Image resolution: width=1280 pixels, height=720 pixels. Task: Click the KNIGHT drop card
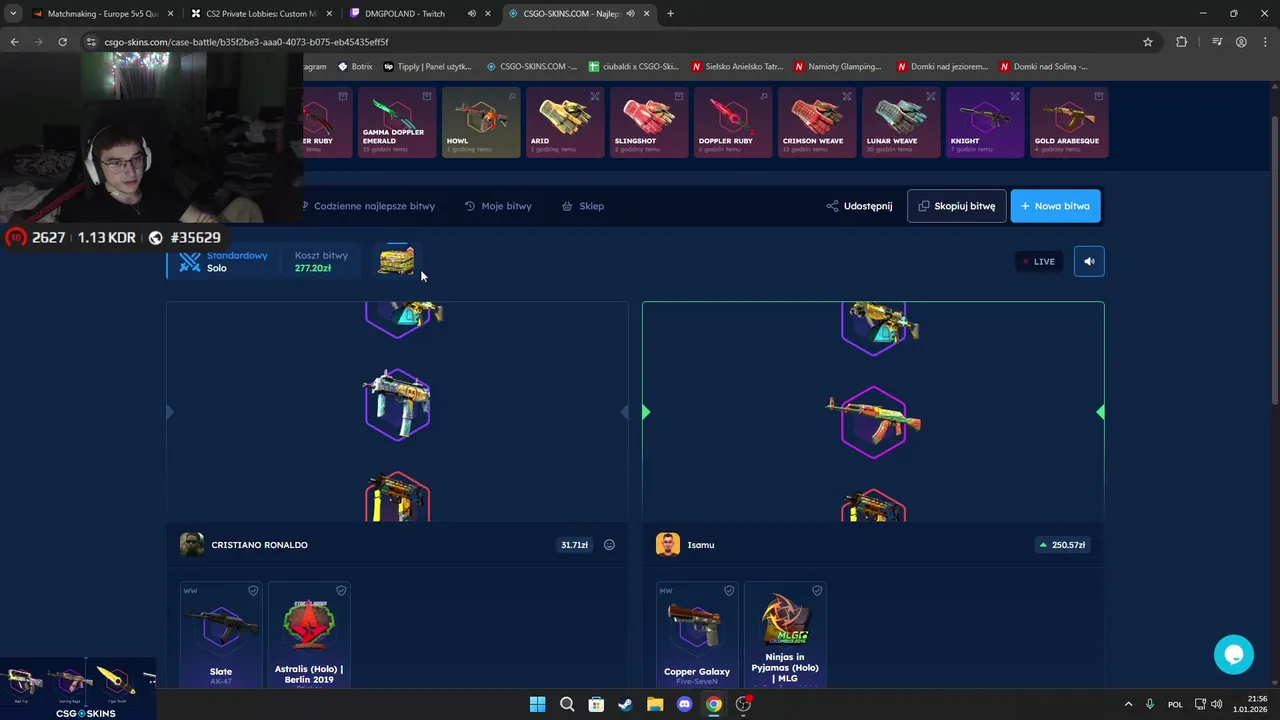pyautogui.click(x=985, y=122)
